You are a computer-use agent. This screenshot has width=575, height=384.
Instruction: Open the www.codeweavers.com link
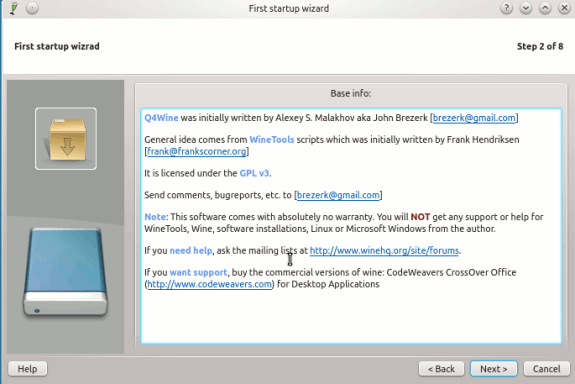(209, 284)
